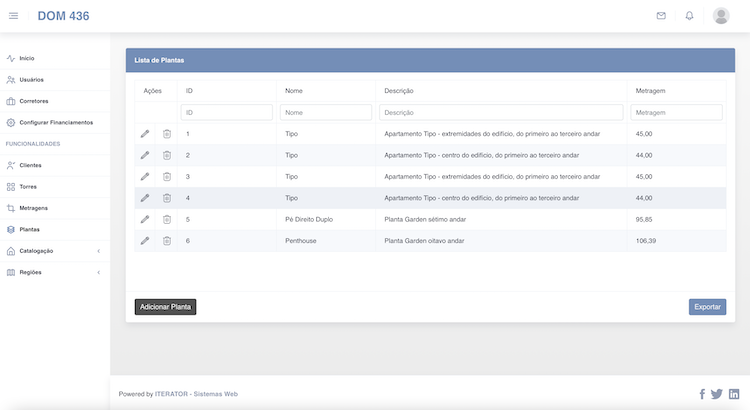This screenshot has height=410, width=750.
Task: Click the Exportar button
Action: pyautogui.click(x=707, y=307)
